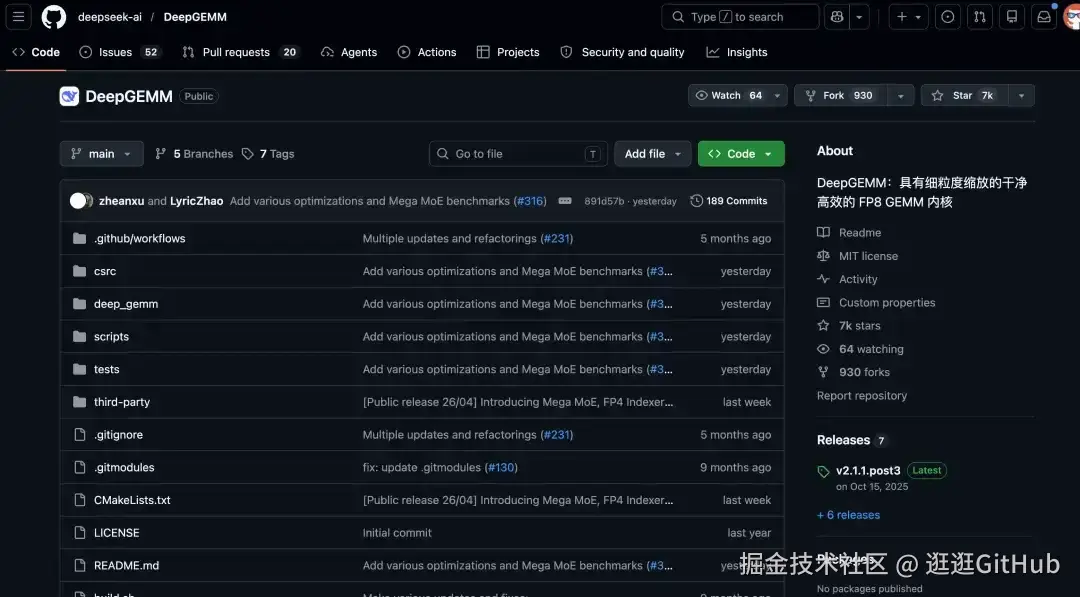This screenshot has width=1080, height=597.
Task: Open the pull requests shortcut icon in header
Action: click(x=979, y=17)
